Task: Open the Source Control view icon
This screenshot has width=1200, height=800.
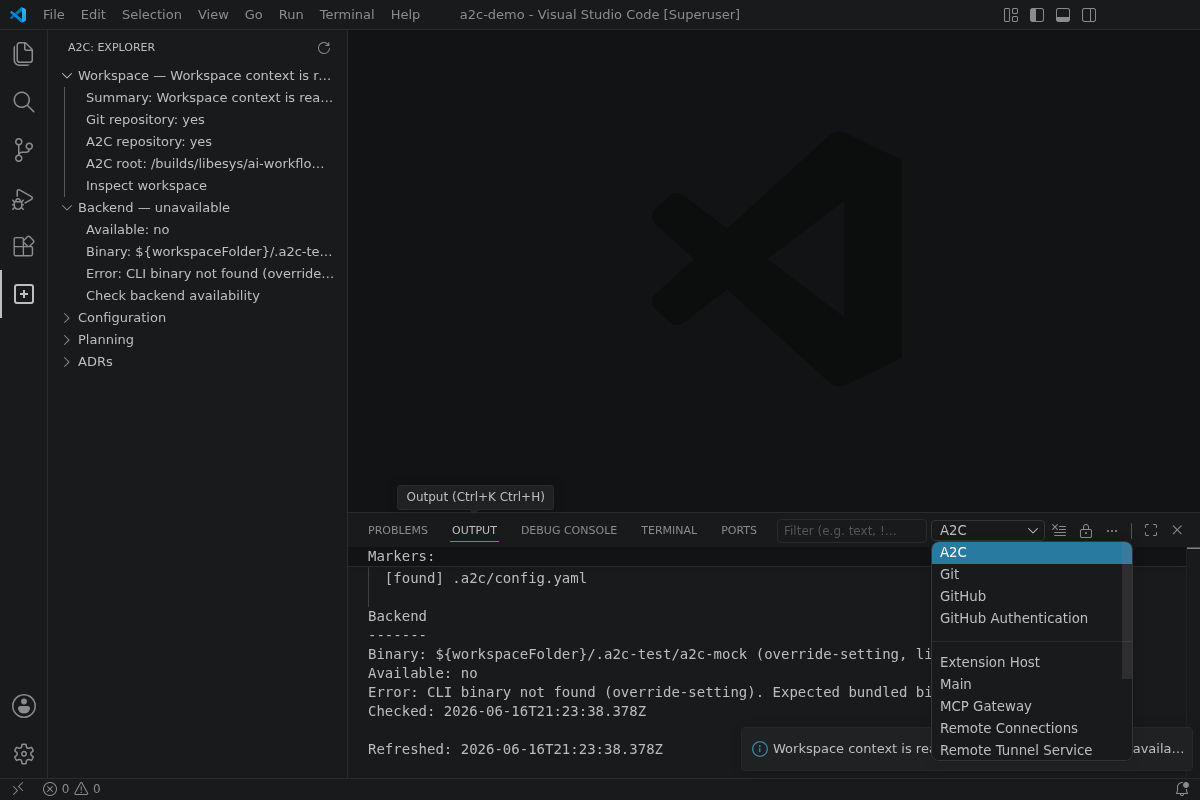Action: [x=23, y=150]
